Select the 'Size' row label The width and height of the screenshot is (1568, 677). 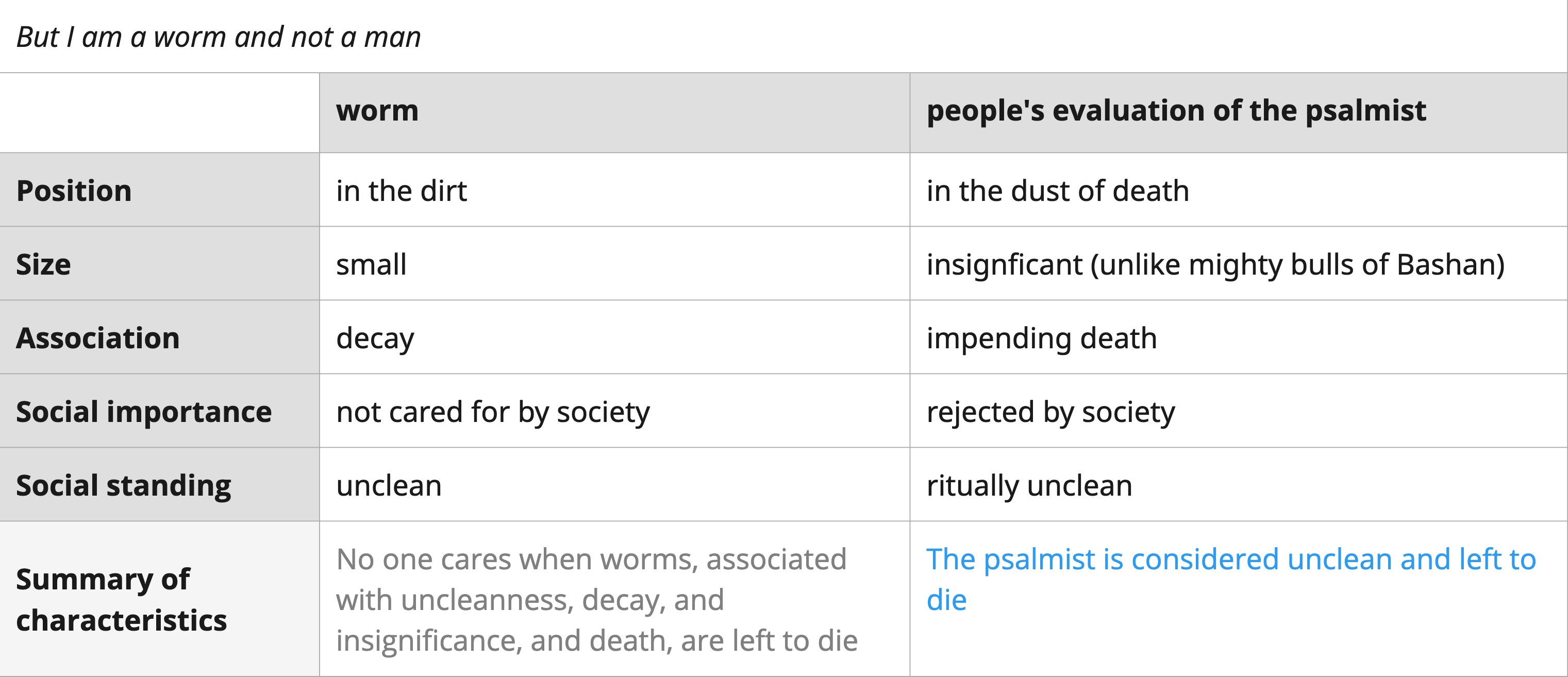click(x=43, y=265)
